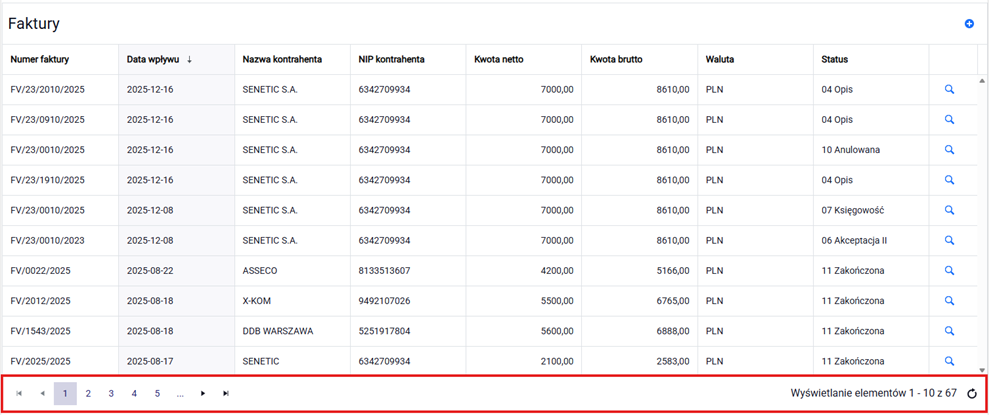Go to page 5
The height and width of the screenshot is (415, 995).
pos(157,393)
